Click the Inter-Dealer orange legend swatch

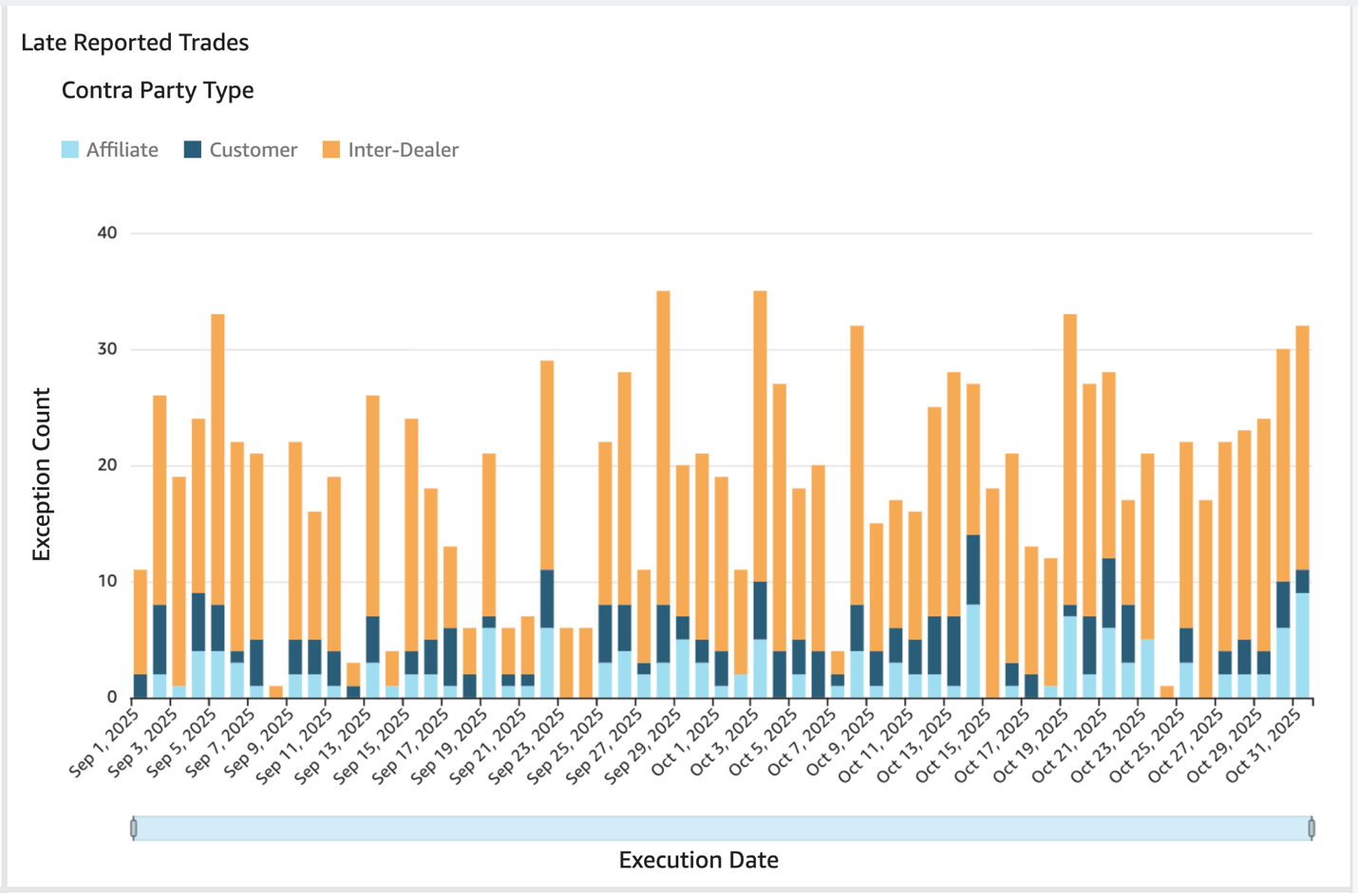(331, 150)
